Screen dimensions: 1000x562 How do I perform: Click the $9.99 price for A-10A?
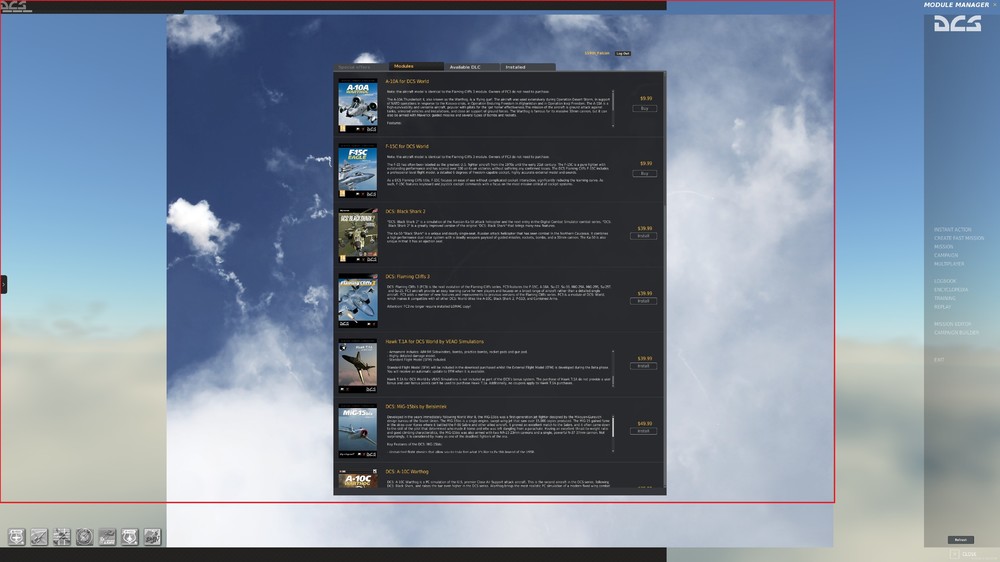tap(646, 99)
